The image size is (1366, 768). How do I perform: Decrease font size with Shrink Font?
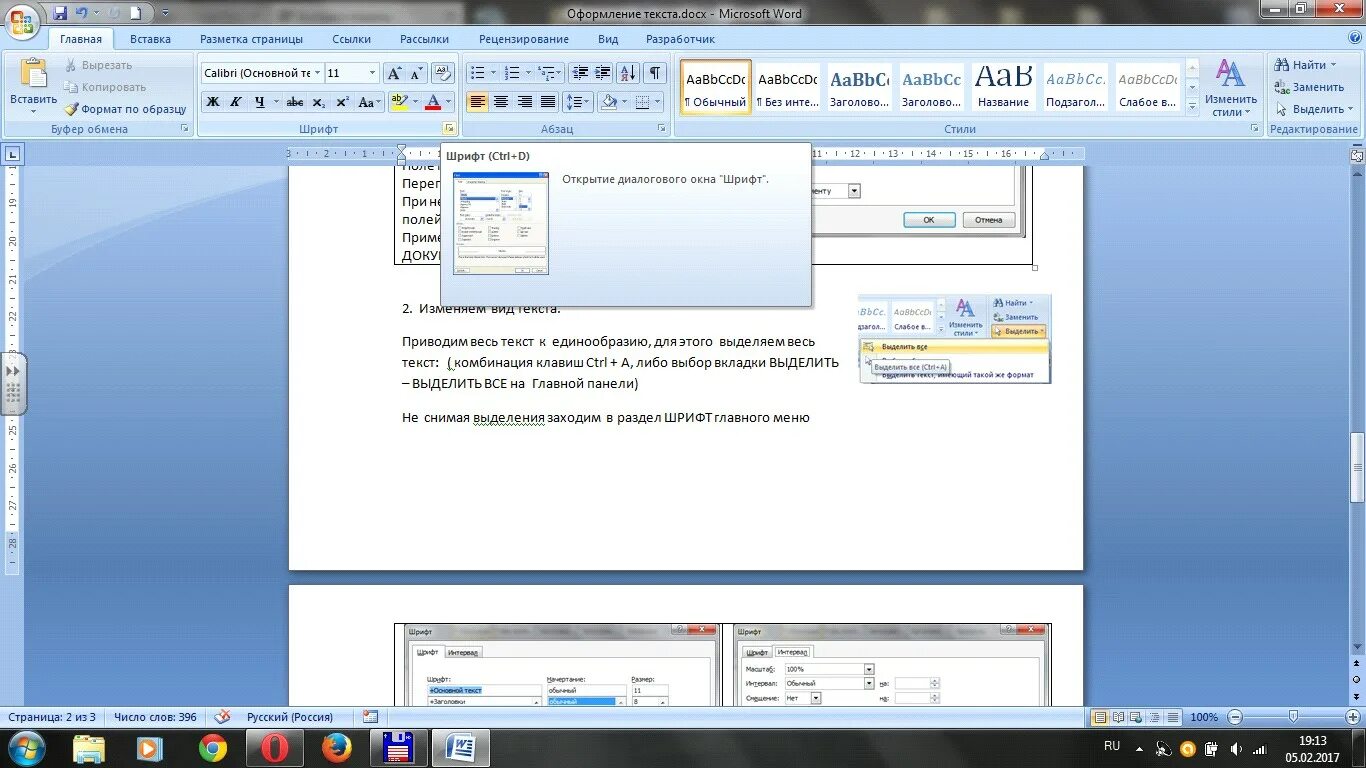click(x=416, y=73)
